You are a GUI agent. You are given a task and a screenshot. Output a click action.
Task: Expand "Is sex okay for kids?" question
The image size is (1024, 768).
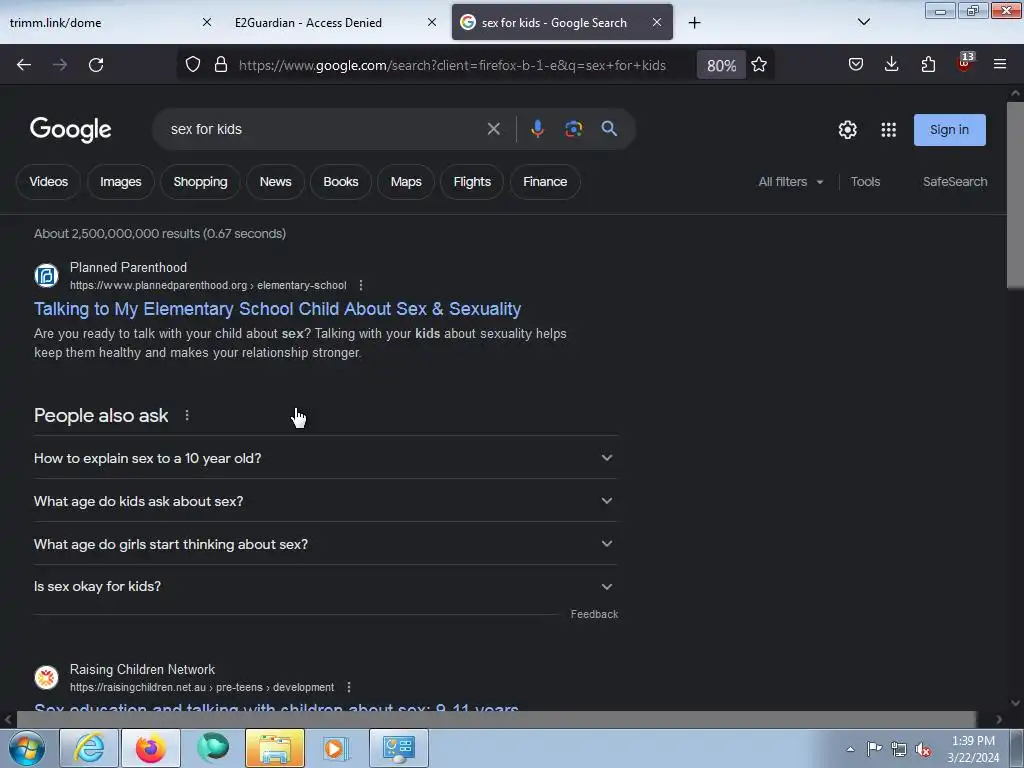tap(325, 586)
